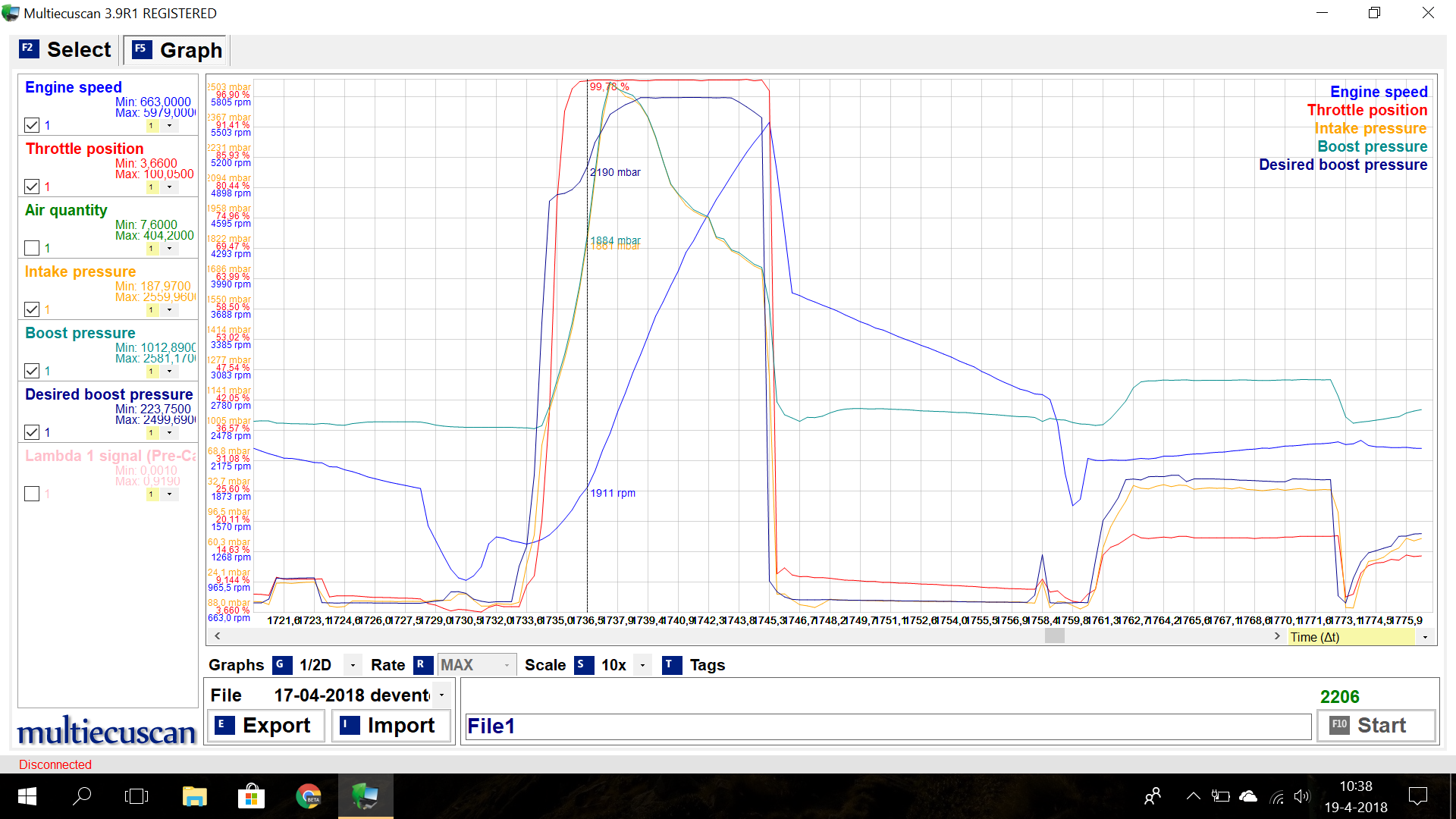Click the scroll right arrow under graph
Viewport: 1456px width, 819px height.
1277,636
